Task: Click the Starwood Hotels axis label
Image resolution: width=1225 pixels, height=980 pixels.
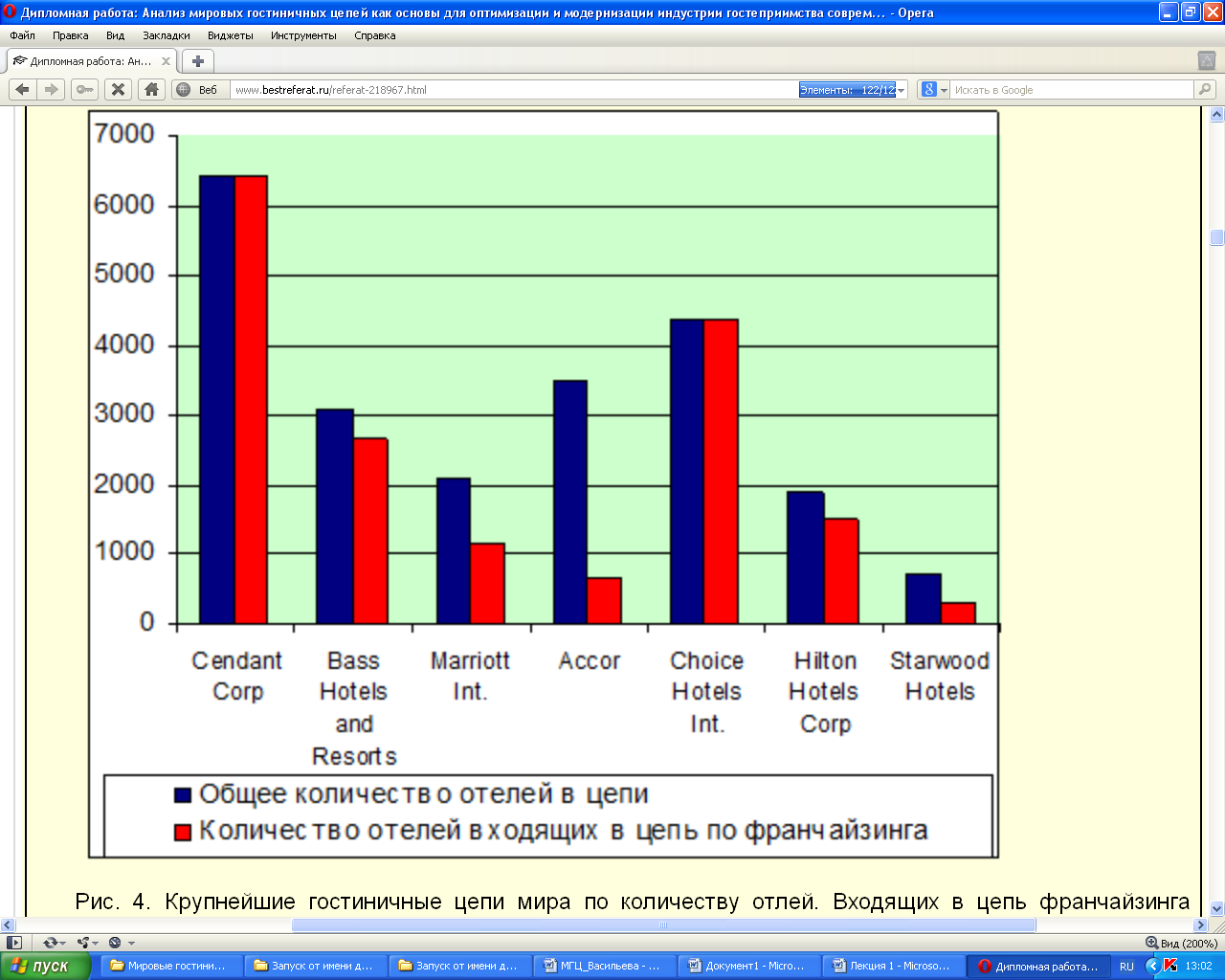Action: coord(940,676)
